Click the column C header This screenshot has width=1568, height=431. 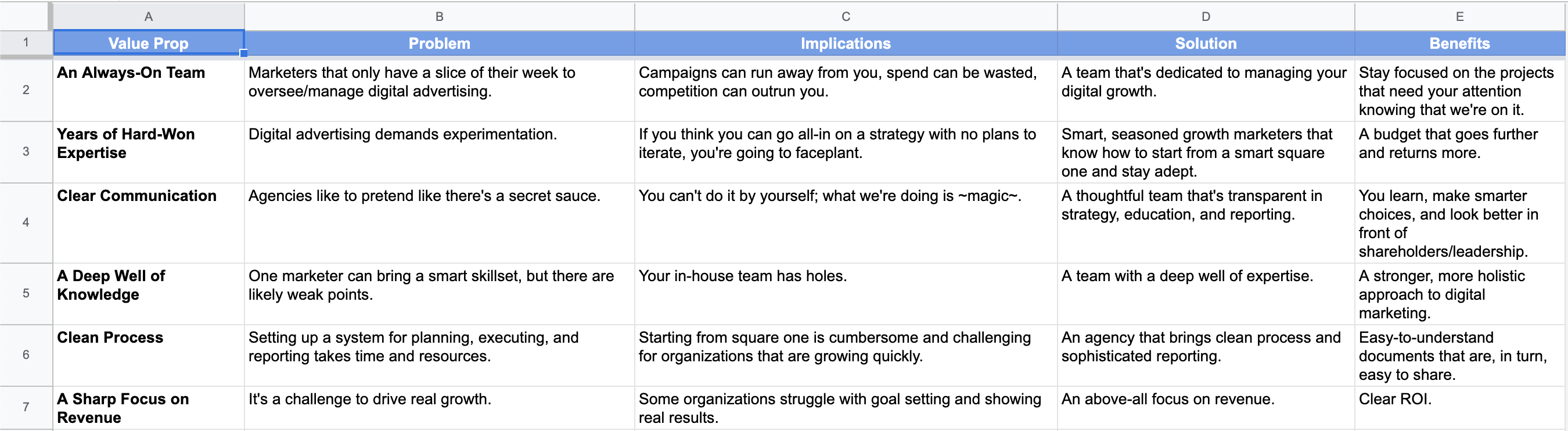tap(846, 16)
